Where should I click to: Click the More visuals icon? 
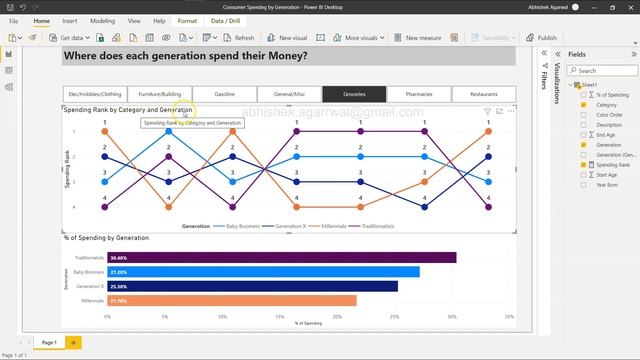coord(337,38)
